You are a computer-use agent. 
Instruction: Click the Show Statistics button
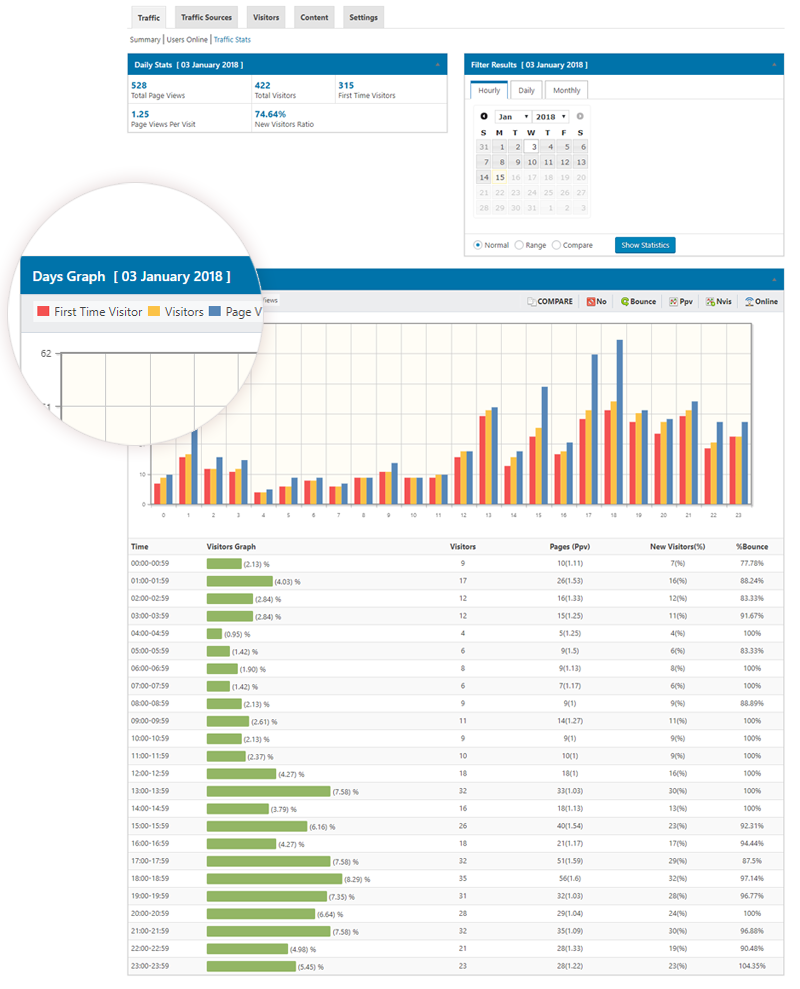(645, 245)
